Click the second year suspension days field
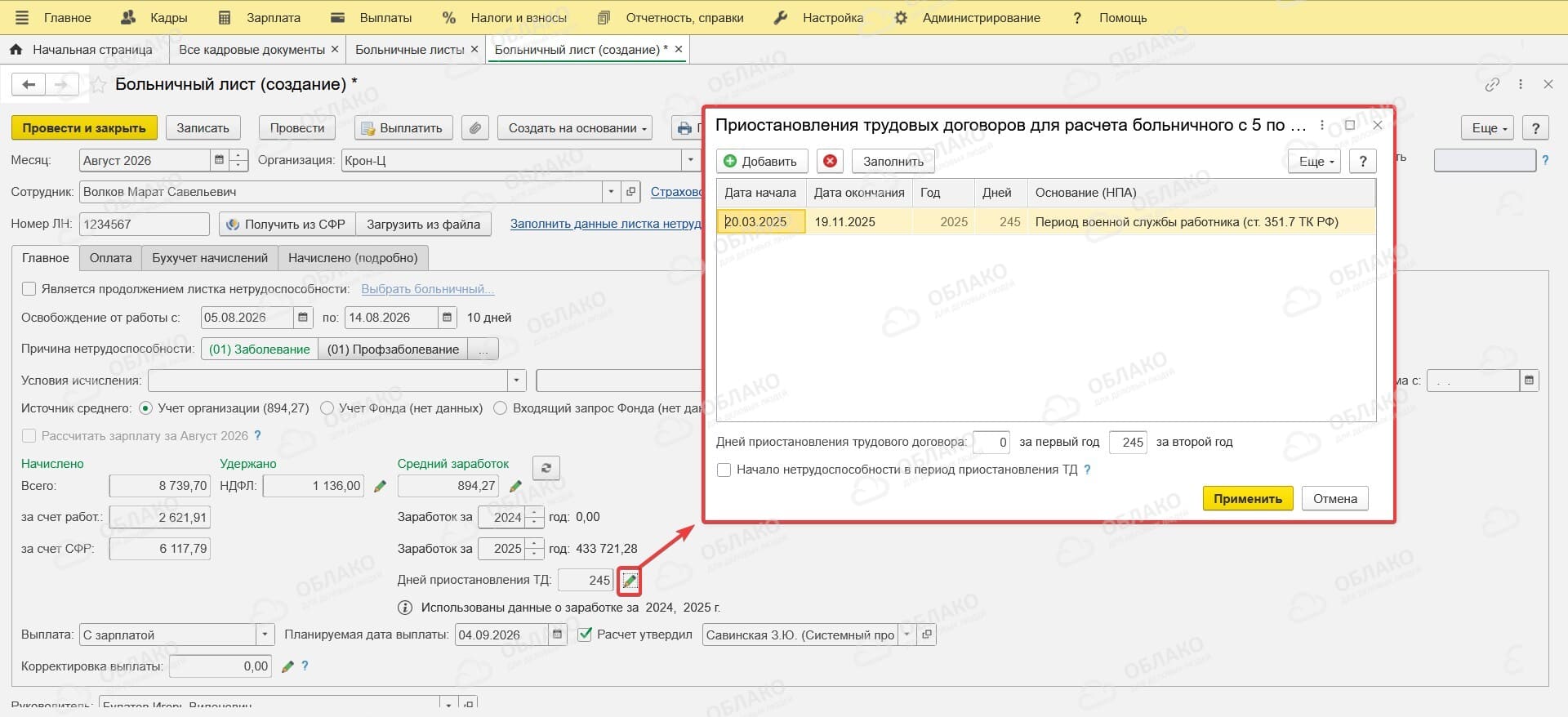 (x=1128, y=442)
